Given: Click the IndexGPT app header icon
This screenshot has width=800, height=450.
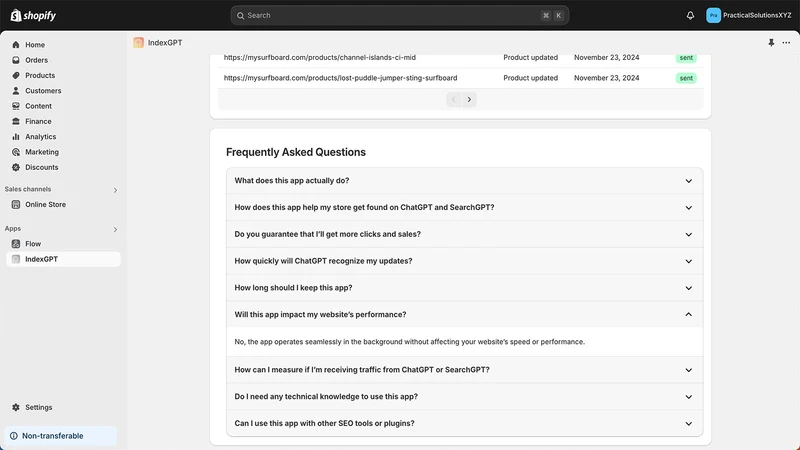Looking at the screenshot, I should tap(138, 42).
